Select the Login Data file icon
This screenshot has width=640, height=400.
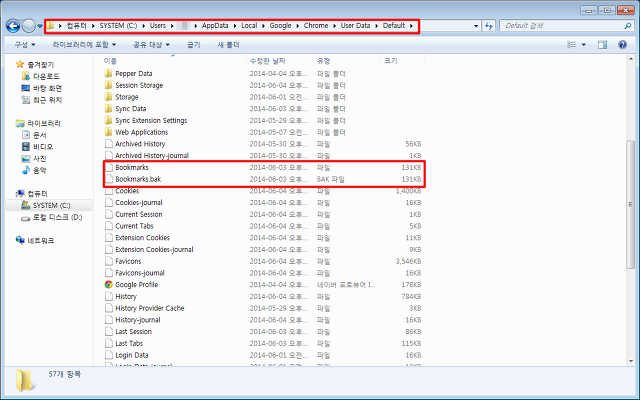point(109,355)
